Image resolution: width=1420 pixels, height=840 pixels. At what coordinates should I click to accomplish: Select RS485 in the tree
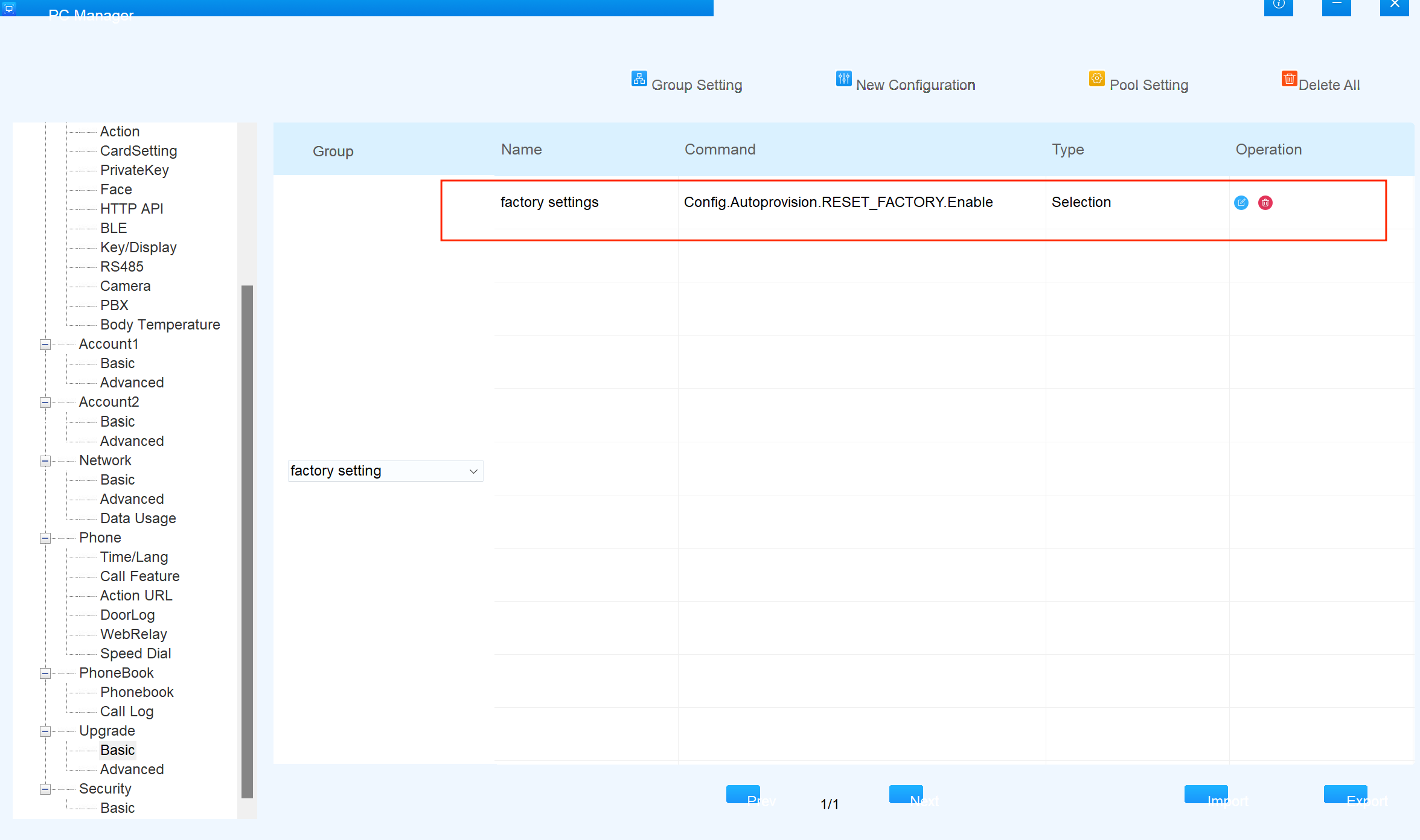[x=122, y=267]
